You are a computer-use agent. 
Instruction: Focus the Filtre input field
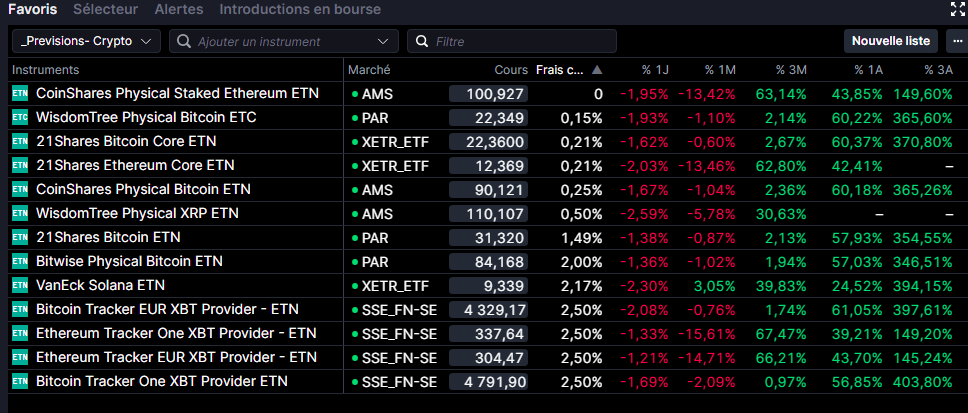click(520, 41)
